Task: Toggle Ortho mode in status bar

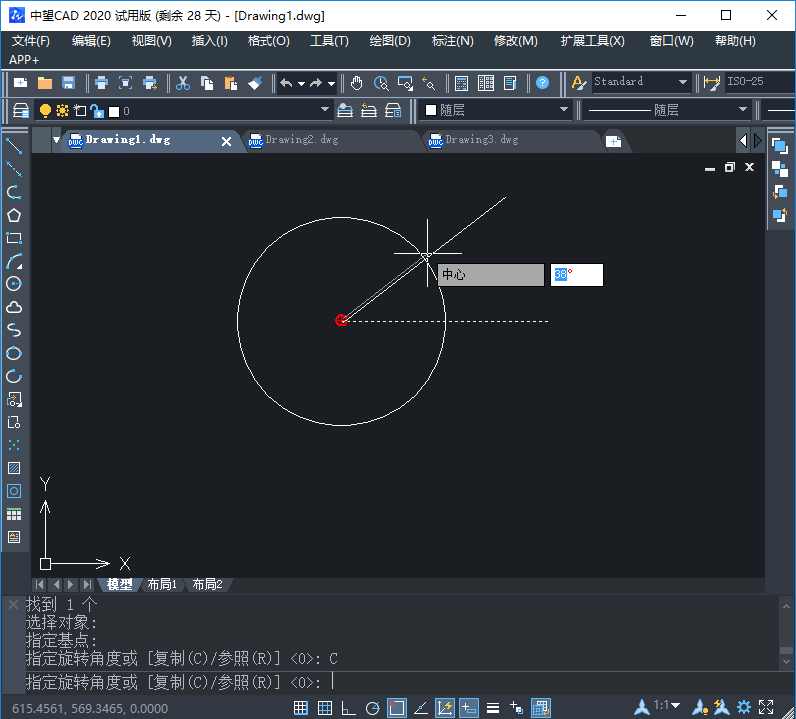Action: [348, 708]
